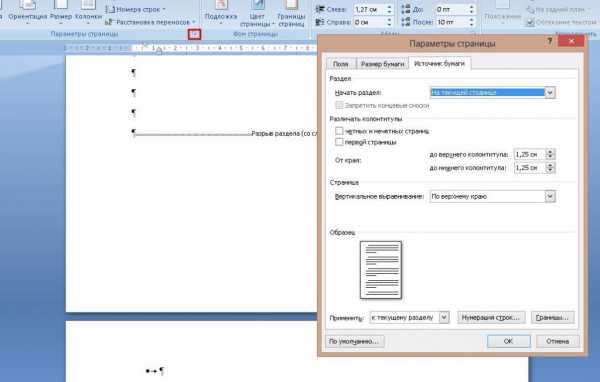
Task: Expand the Применить к текущему разделу dropdown
Action: pyautogui.click(x=444, y=317)
